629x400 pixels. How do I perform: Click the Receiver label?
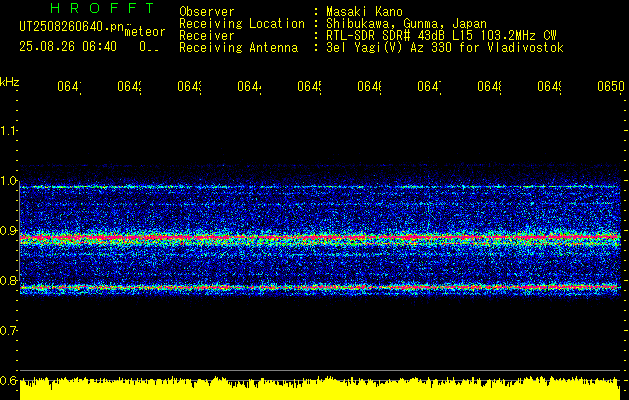click(207, 36)
